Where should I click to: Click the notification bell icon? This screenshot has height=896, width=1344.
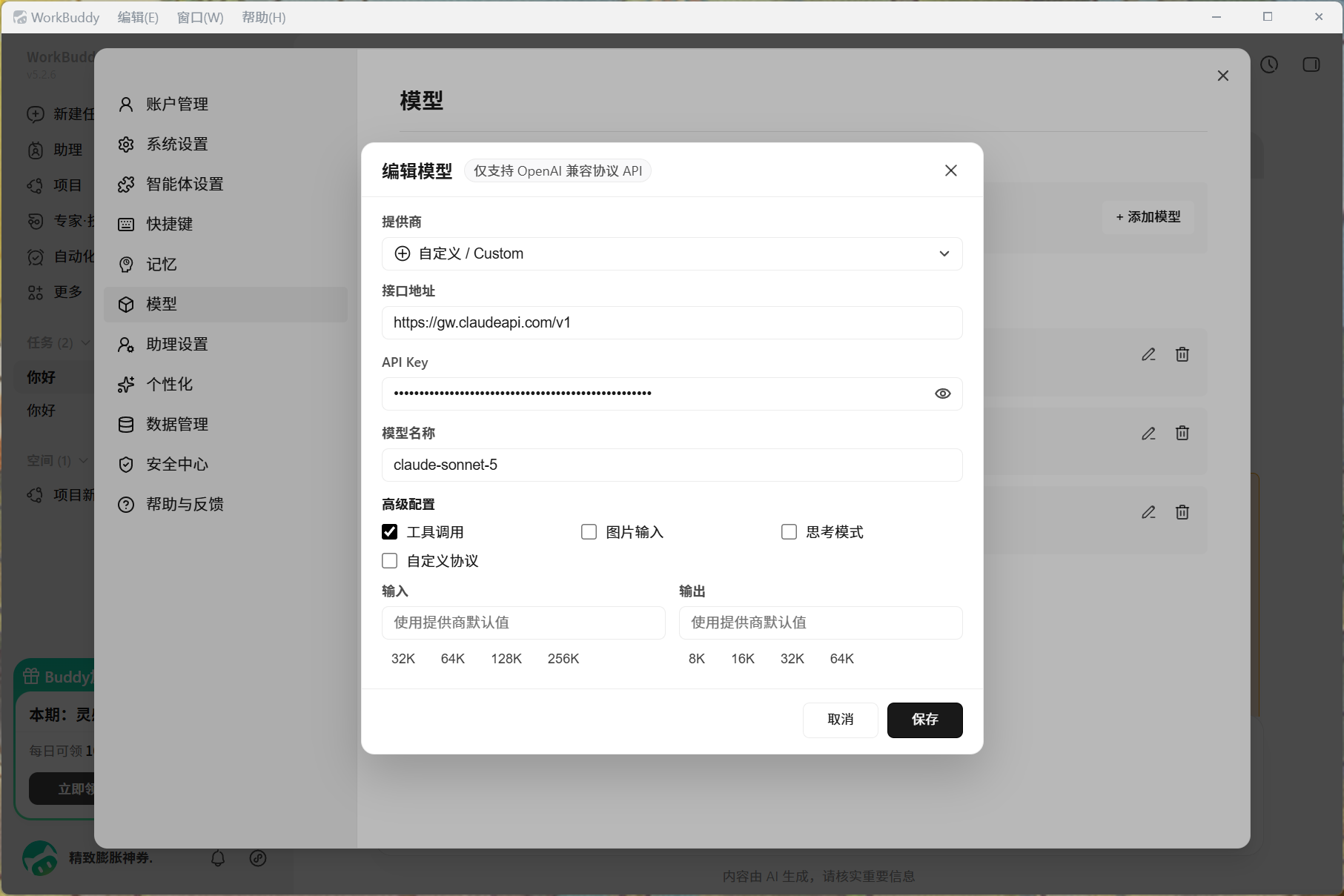point(218,858)
